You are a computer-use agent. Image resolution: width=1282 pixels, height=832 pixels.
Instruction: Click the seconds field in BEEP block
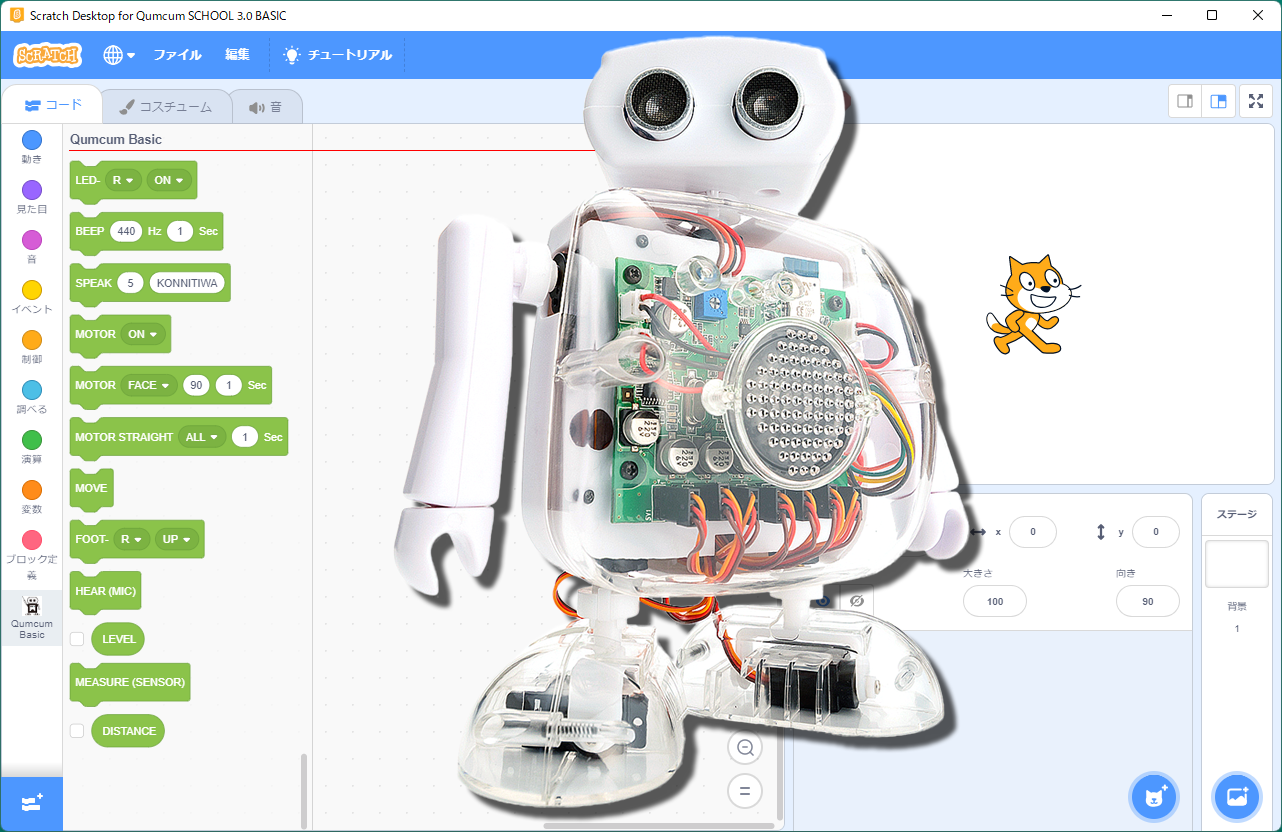[180, 231]
